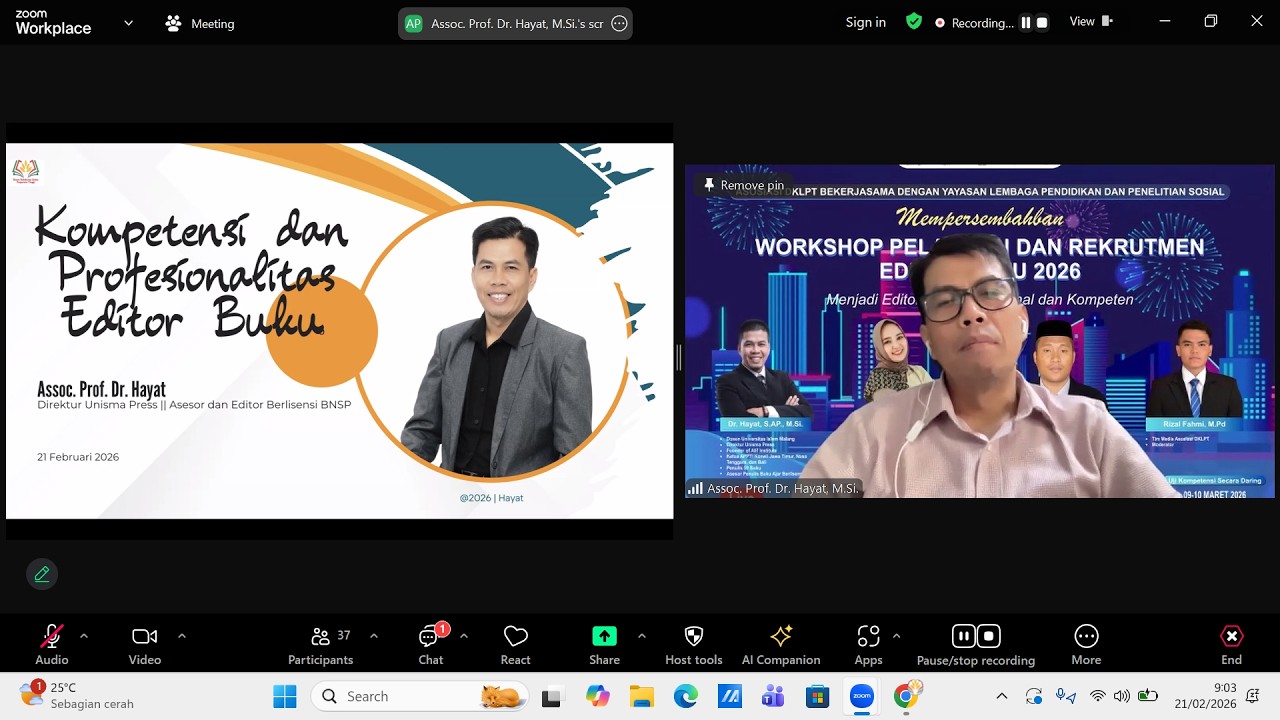Open Host tools shield menu
Screen dimensions: 1280x720
(x=694, y=644)
